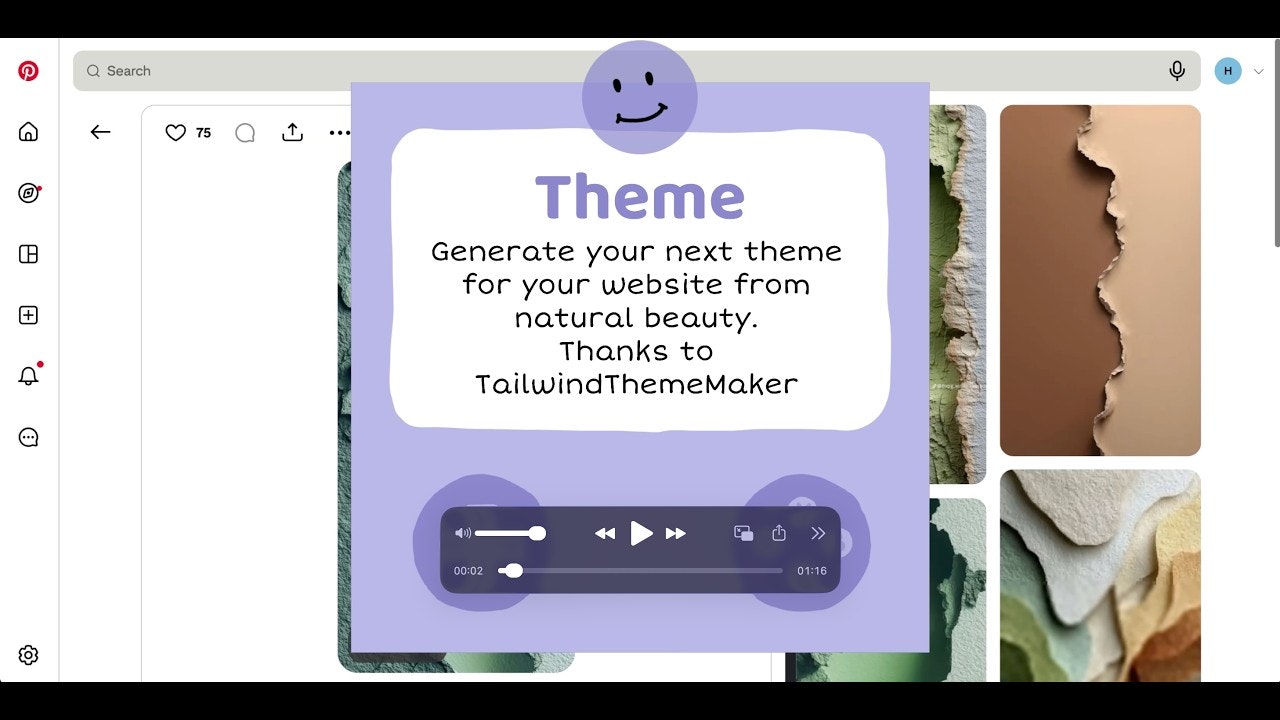Click the video player share icon
Viewport: 1280px width, 720px height.
click(x=779, y=533)
